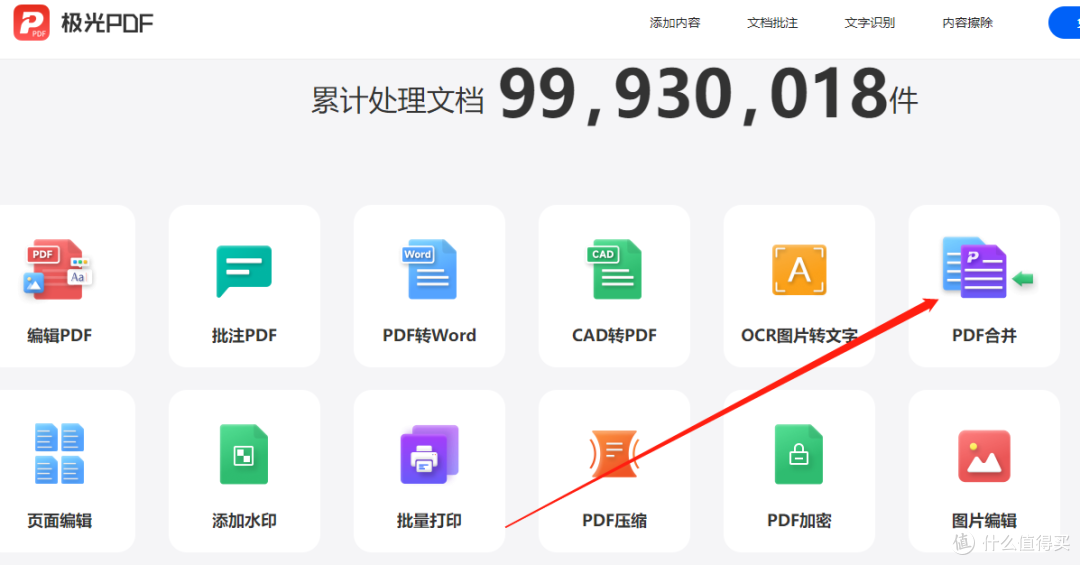Screen dimensions: 1080x565
Task: Click the 极光PDF red logo icon
Action: tap(32, 22)
